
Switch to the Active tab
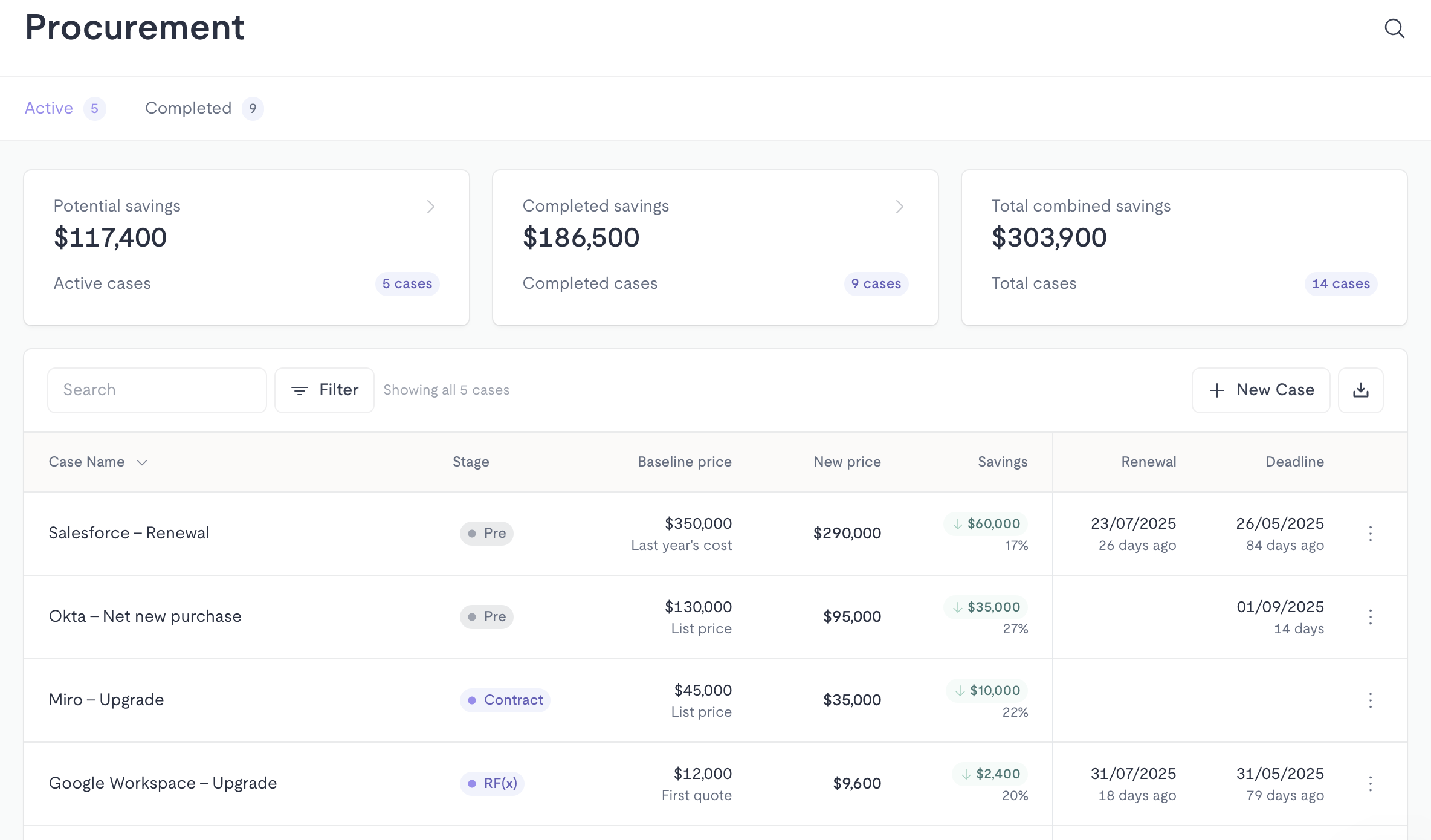coord(49,108)
